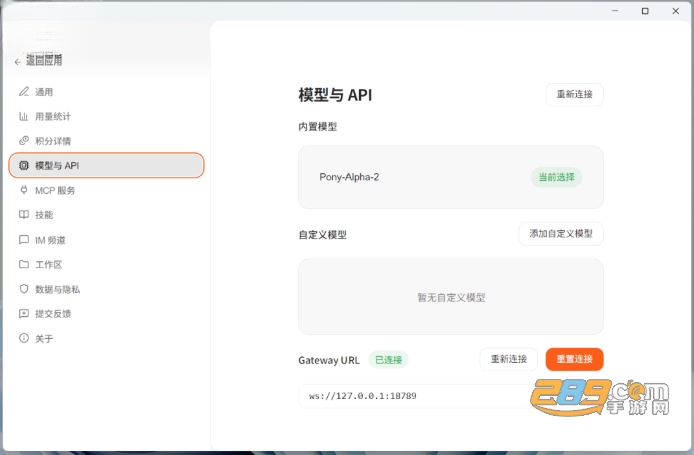The height and width of the screenshot is (455, 694).
Task: Open the 工作区 section
Action: click(106, 264)
